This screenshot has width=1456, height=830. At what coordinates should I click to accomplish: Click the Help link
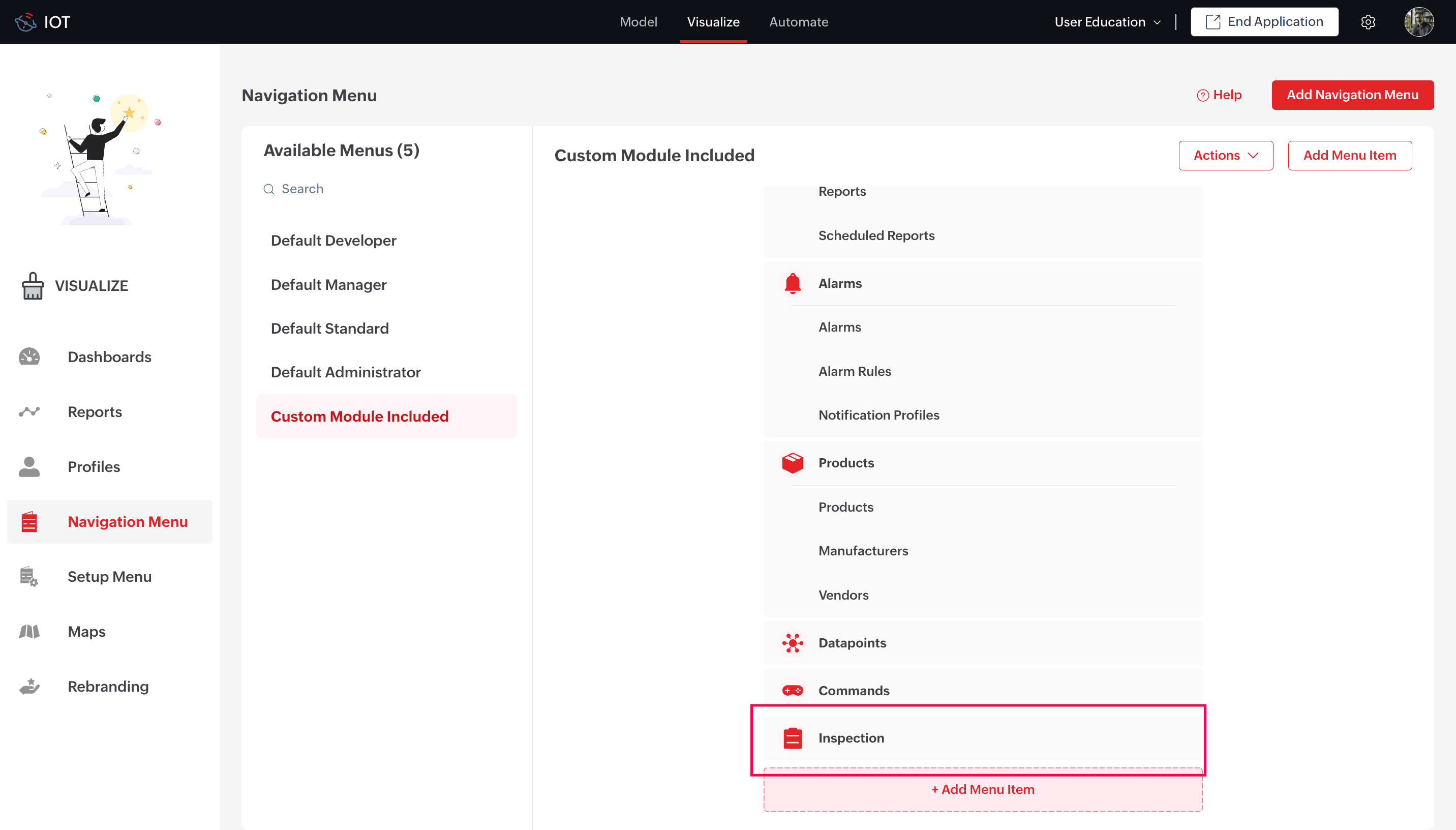tap(1219, 95)
